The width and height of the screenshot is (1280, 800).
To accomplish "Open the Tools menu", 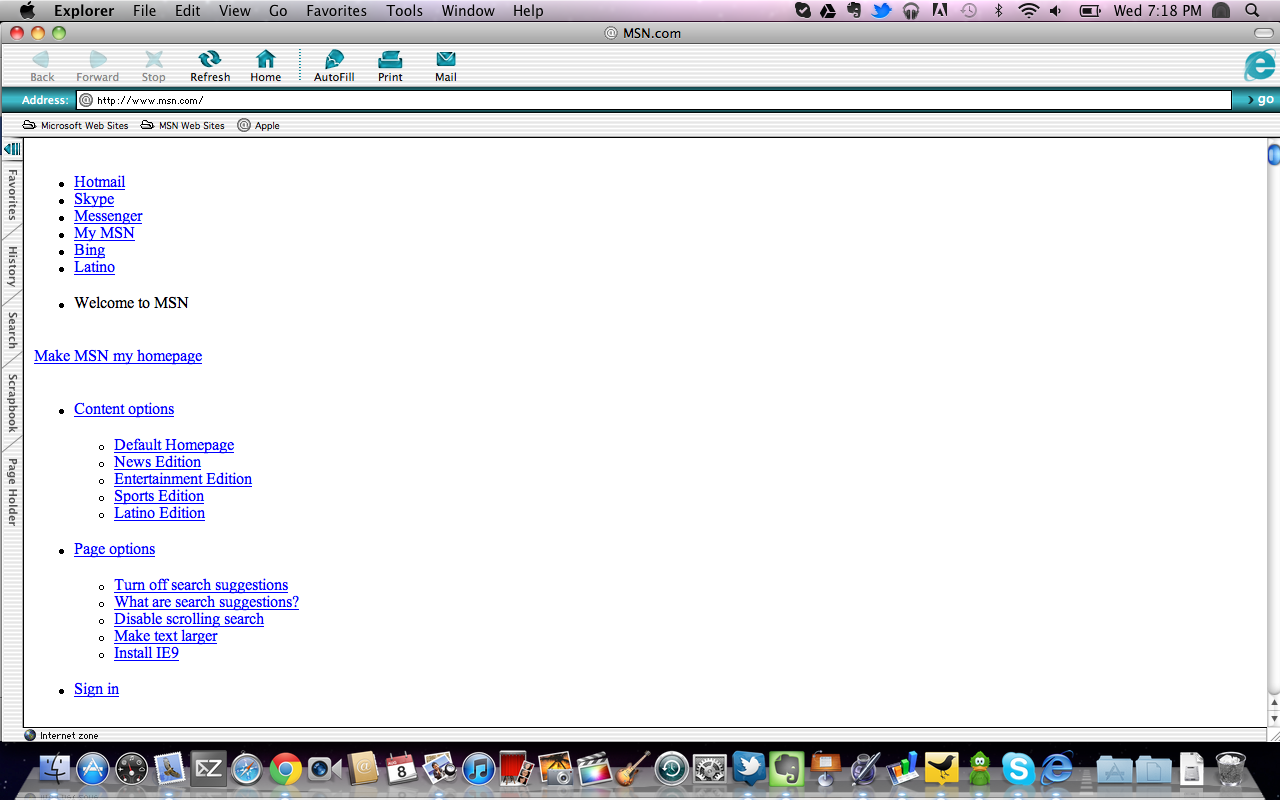I will pyautogui.click(x=404, y=11).
